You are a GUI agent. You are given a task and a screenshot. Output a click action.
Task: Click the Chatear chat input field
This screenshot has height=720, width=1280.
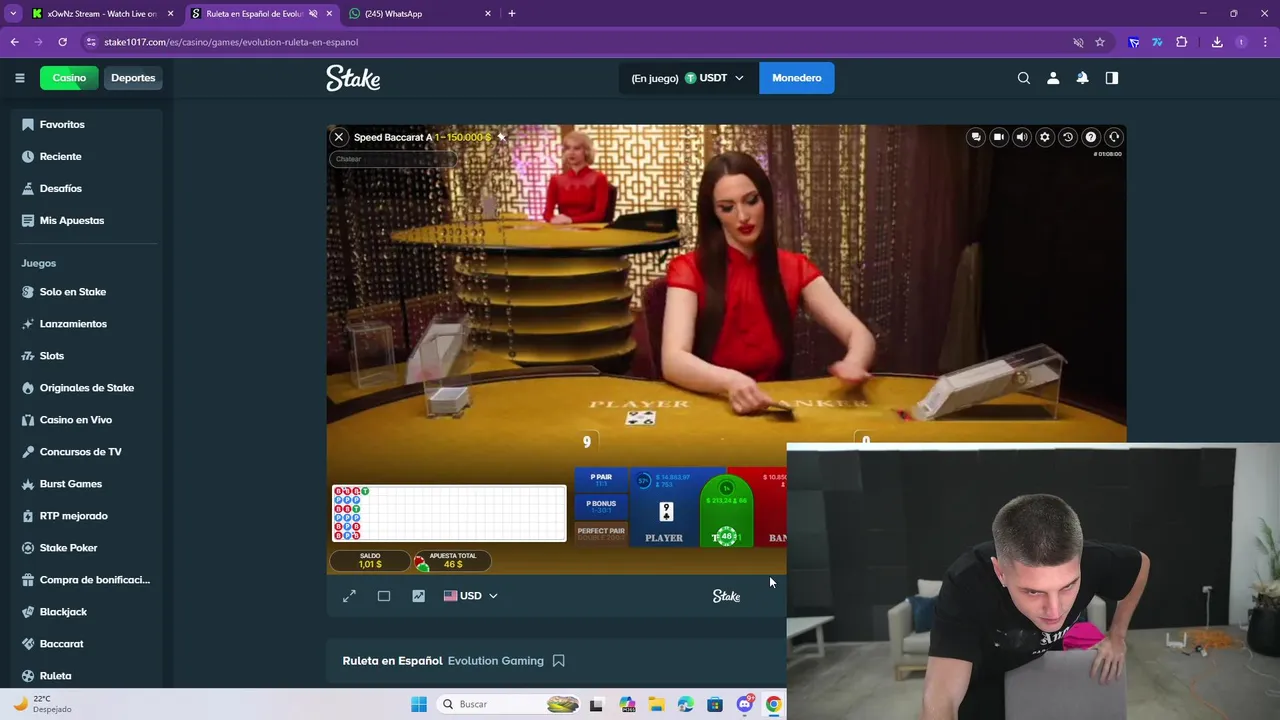click(392, 159)
